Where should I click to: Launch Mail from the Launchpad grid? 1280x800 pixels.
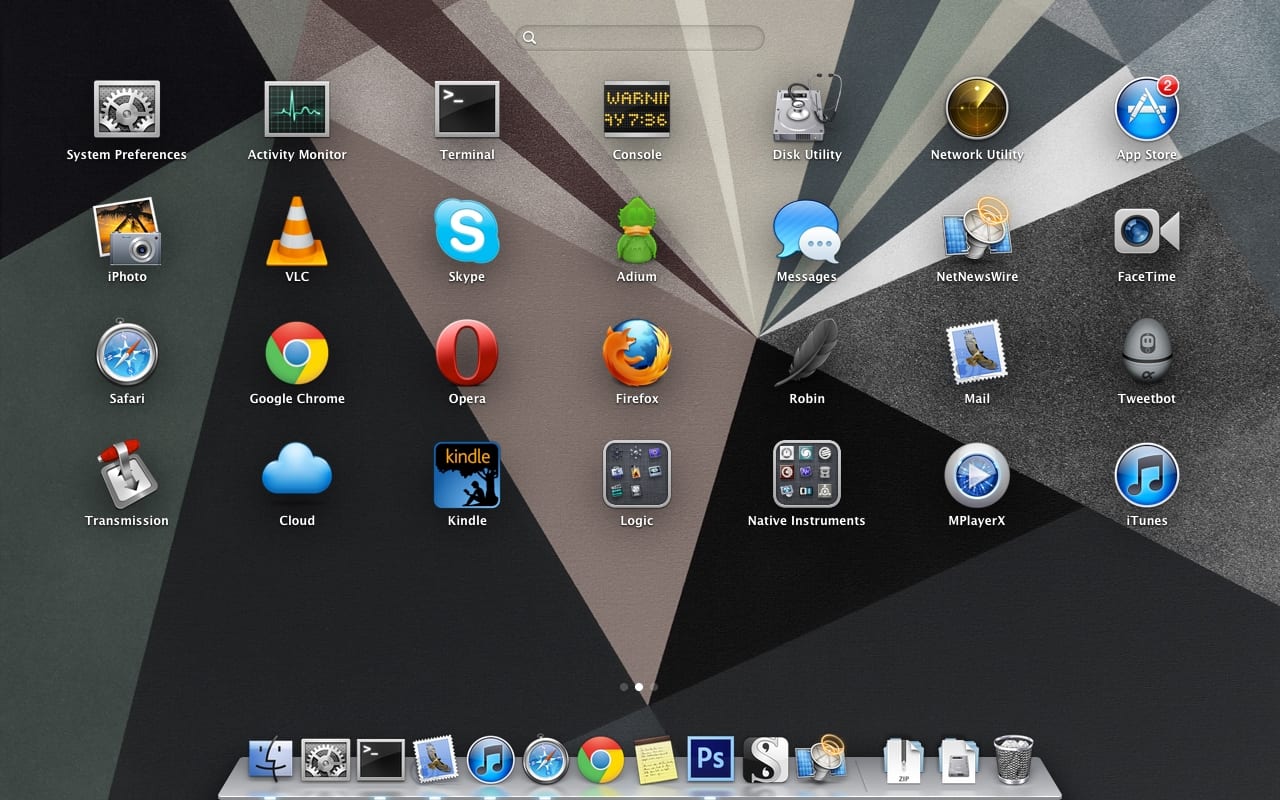pos(977,353)
